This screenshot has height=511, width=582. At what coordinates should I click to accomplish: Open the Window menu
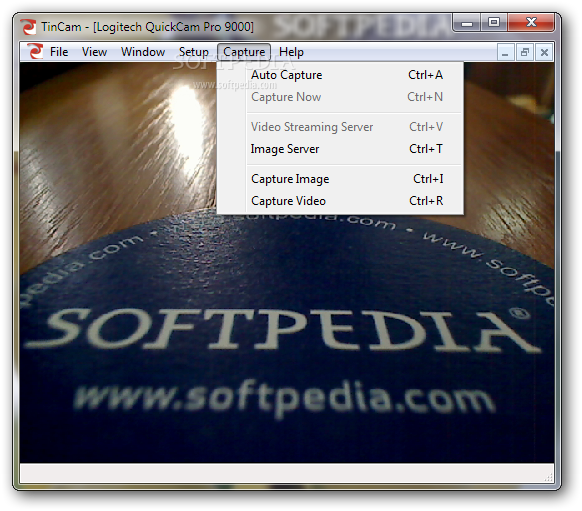pyautogui.click(x=143, y=52)
